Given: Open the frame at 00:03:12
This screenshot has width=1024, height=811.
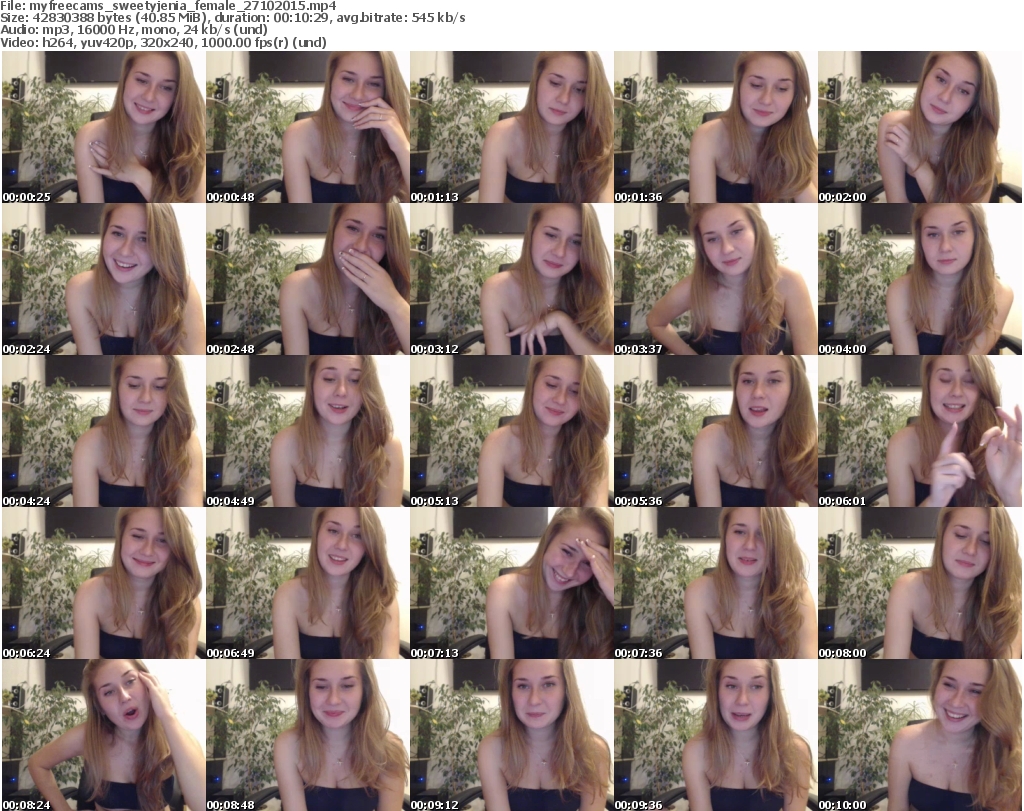Looking at the screenshot, I should coord(511,279).
